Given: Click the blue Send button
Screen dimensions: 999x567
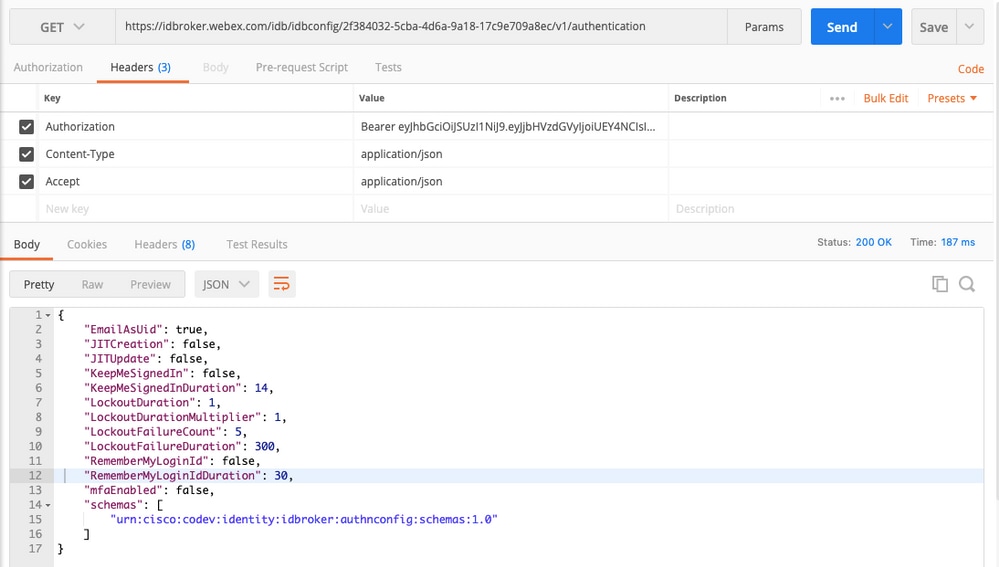Looking at the screenshot, I should click(841, 27).
